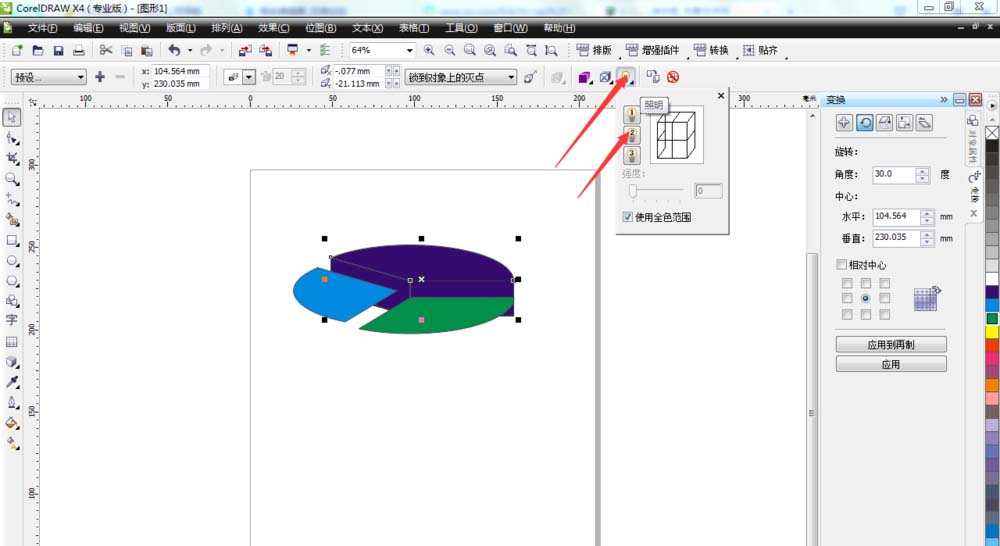The image size is (1000, 546).
Task: Cut the selected object
Action: point(106,50)
